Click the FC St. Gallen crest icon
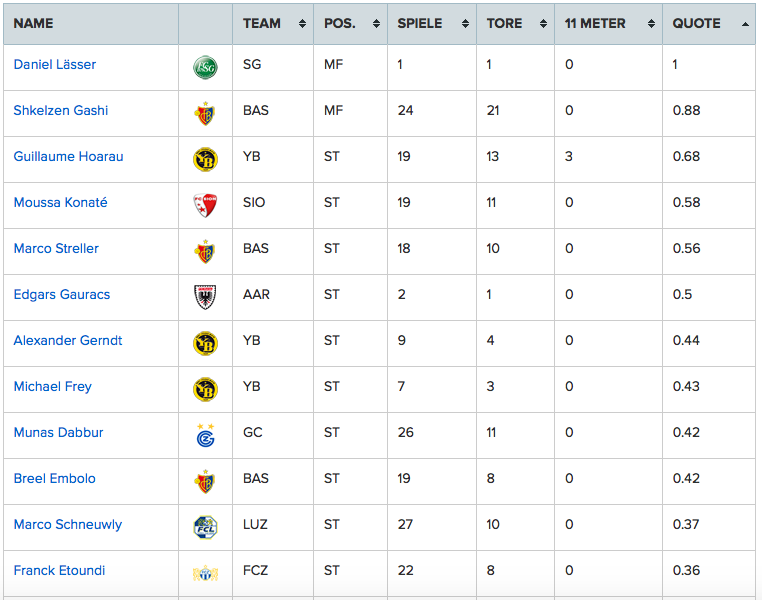The height and width of the screenshot is (600, 762). pyautogui.click(x=205, y=68)
